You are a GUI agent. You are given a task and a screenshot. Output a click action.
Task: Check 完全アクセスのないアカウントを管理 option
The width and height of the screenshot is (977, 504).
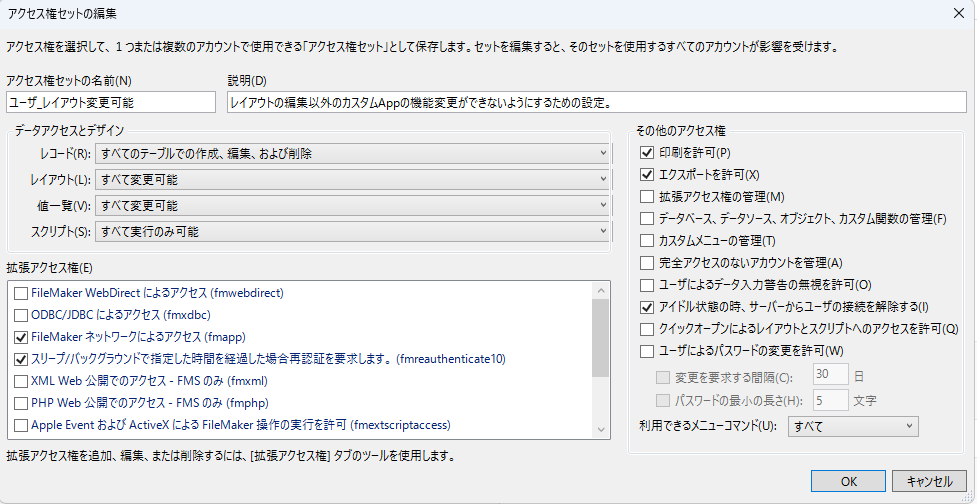[647, 262]
